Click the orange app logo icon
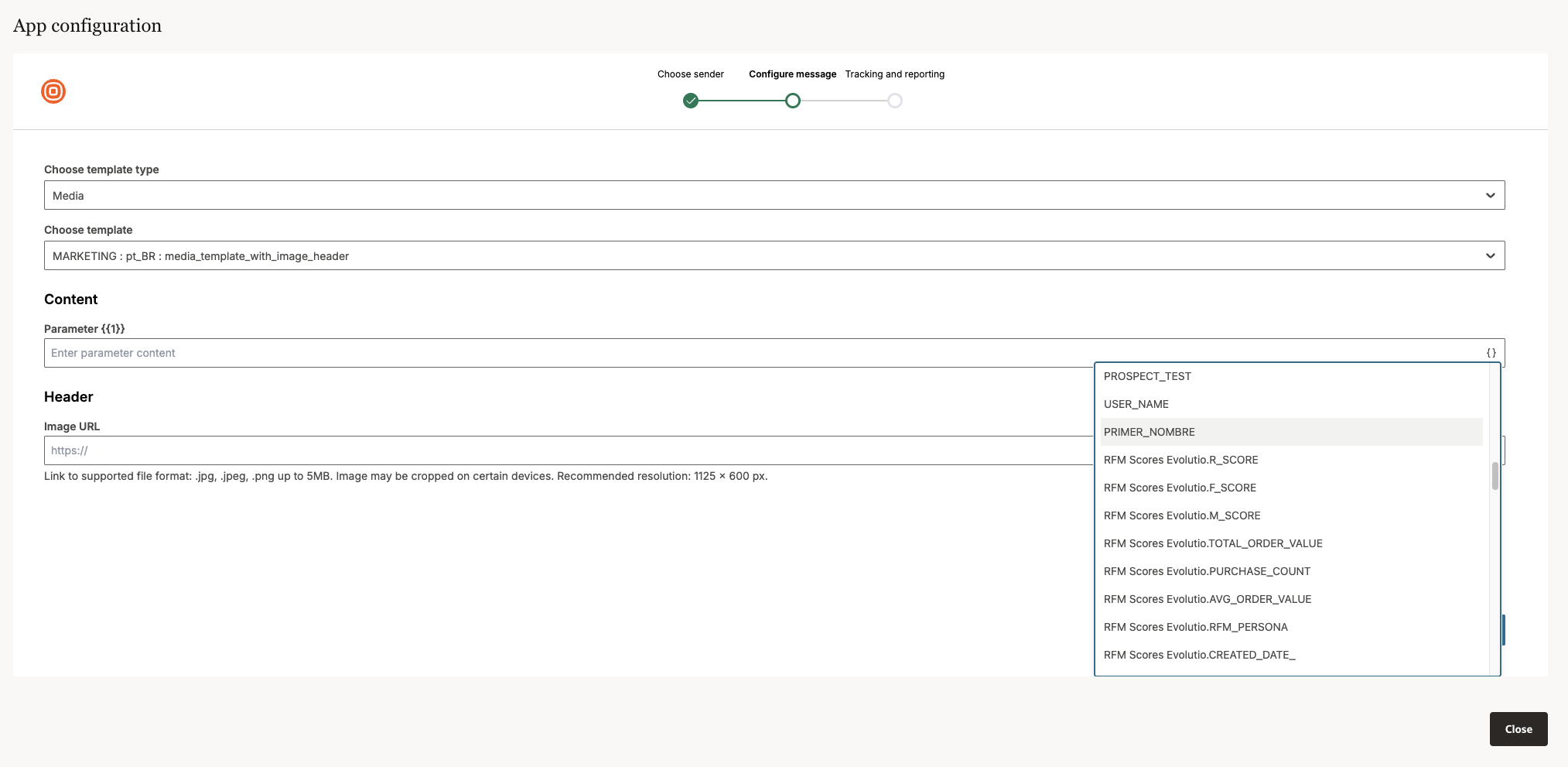Image resolution: width=1568 pixels, height=767 pixels. 53,91
